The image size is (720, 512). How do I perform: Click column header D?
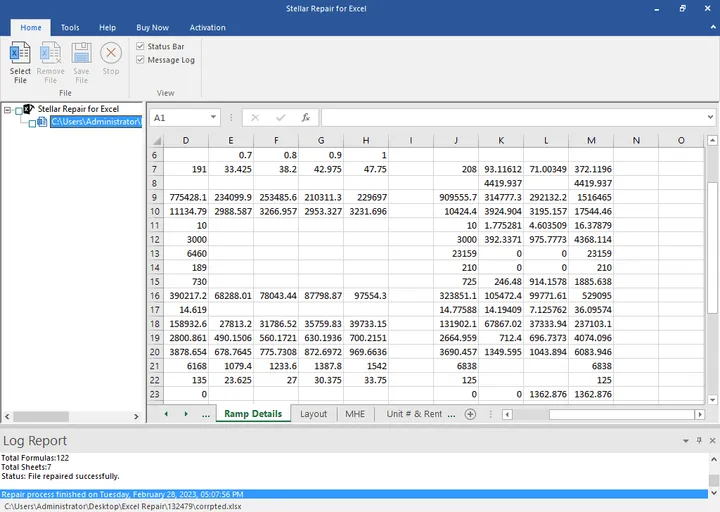tap(186, 141)
